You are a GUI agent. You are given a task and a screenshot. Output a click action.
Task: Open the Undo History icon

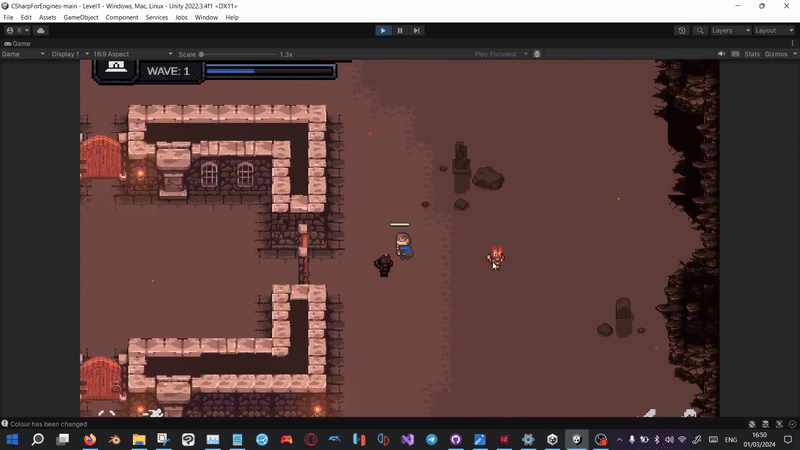682,30
